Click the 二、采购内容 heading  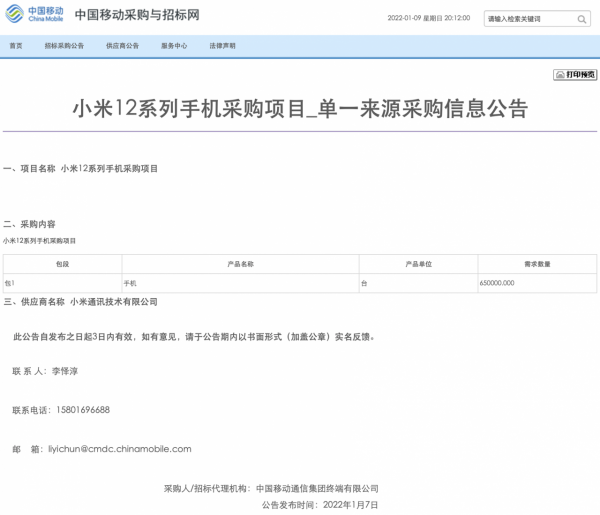pos(29,224)
